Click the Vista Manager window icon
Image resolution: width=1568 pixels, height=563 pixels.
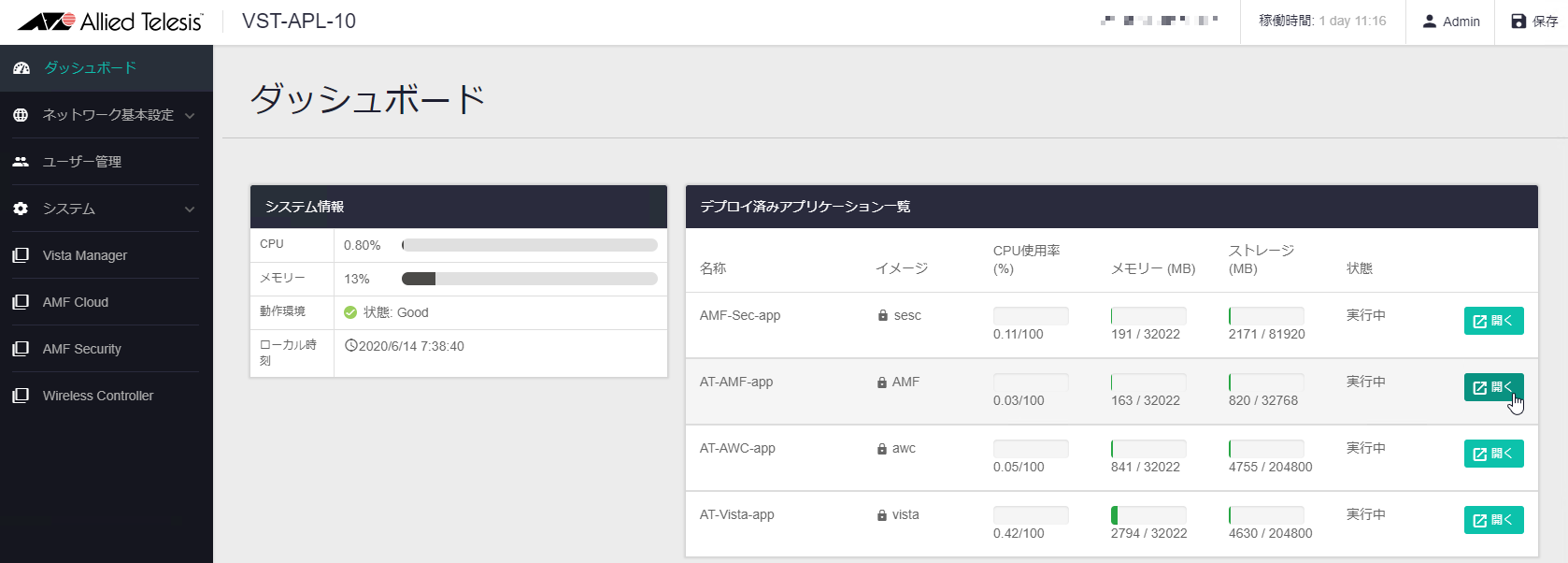(x=21, y=255)
